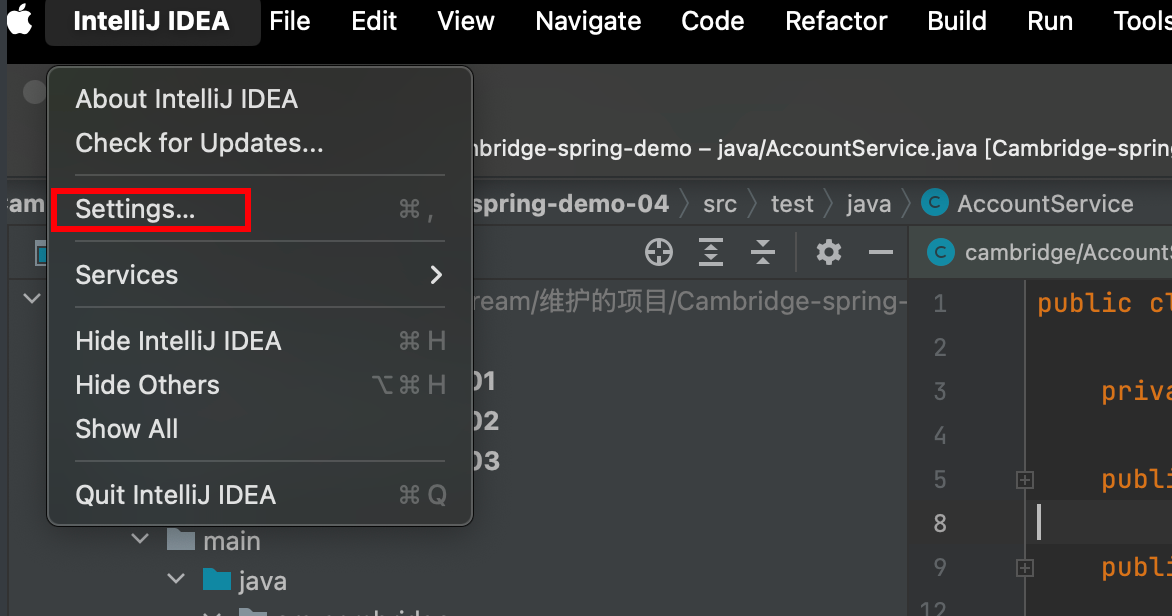Hide the project tool window with minus icon
Viewport: 1172px width, 616px height.
pyautogui.click(x=881, y=253)
